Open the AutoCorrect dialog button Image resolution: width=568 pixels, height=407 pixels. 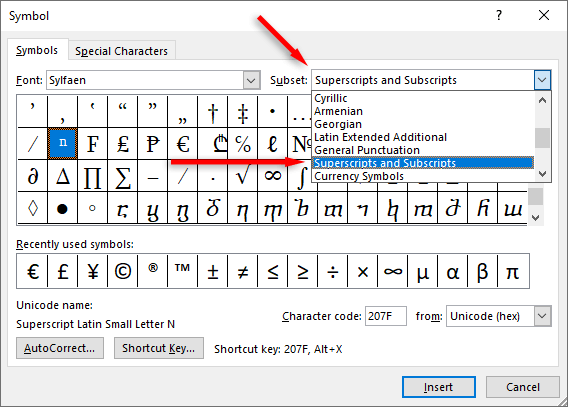60,348
